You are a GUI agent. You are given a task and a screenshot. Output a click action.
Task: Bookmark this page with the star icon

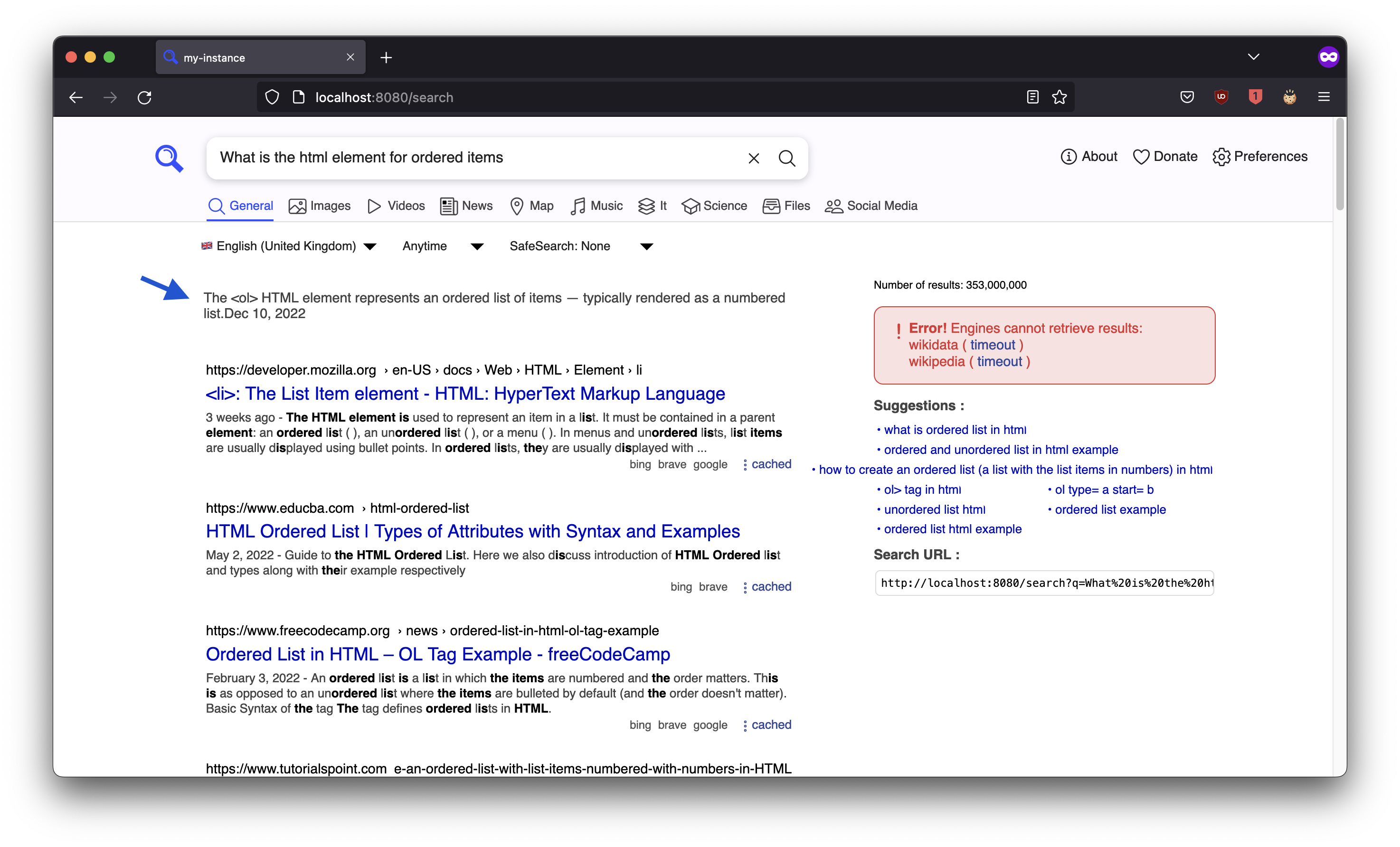click(1059, 96)
